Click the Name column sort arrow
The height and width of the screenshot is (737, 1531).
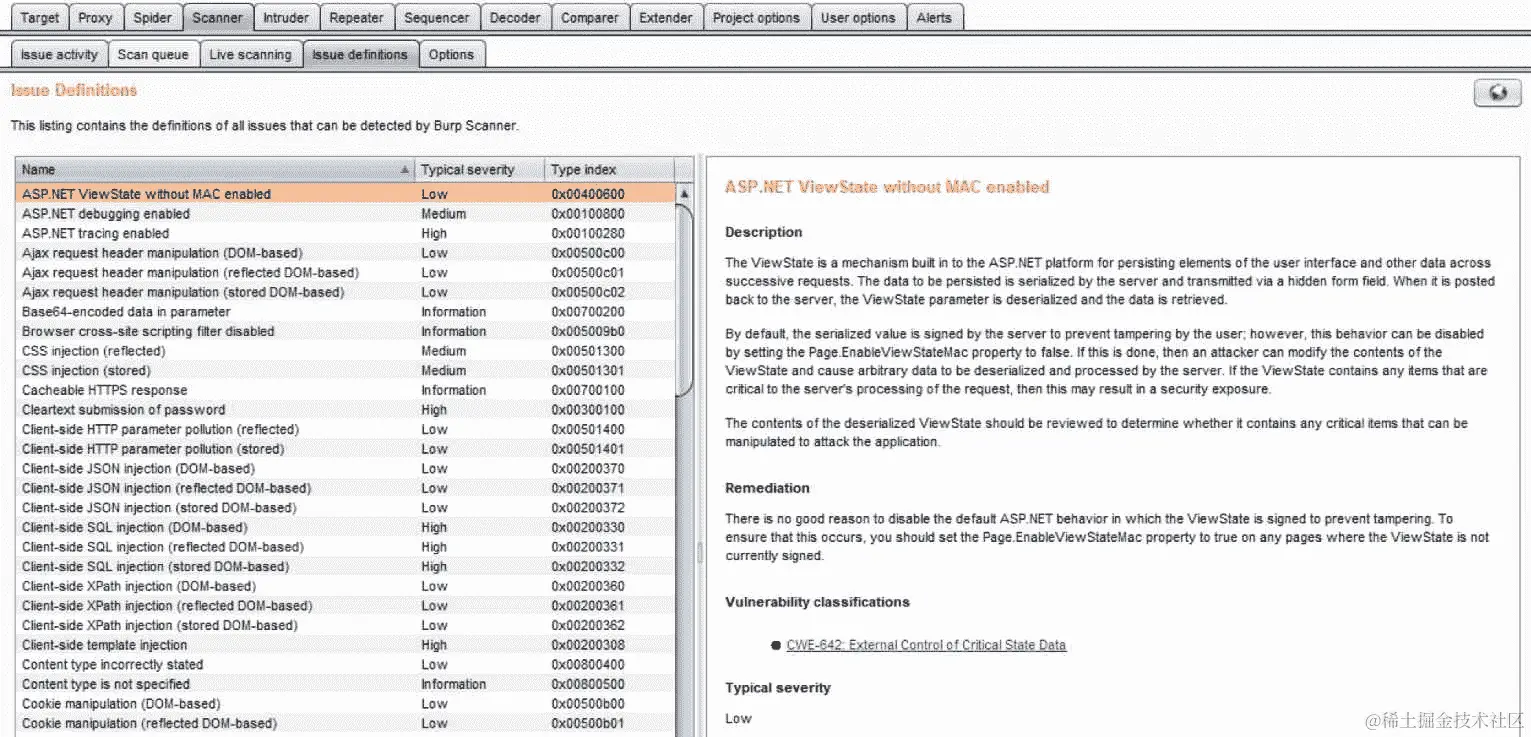[x=404, y=170]
